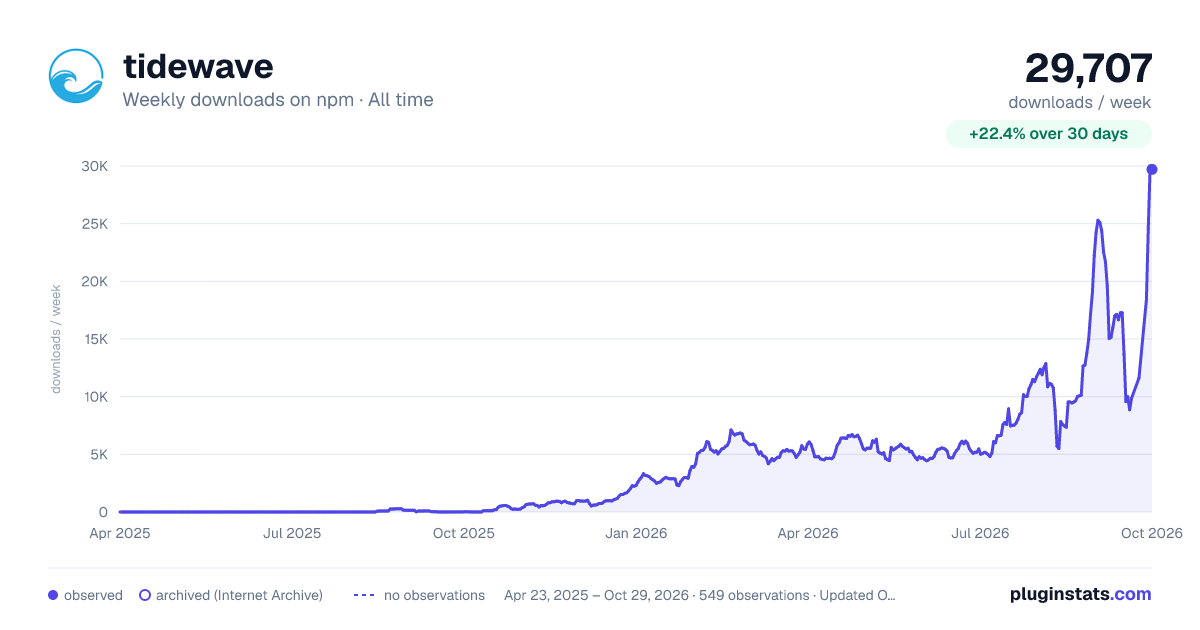The width and height of the screenshot is (1200, 630).
Task: Click the filled 'observed' legend dot
Action: (x=53, y=595)
